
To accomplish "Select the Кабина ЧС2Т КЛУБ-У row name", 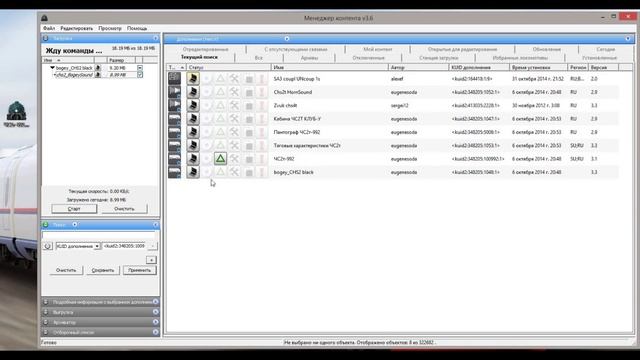I will (x=297, y=119).
